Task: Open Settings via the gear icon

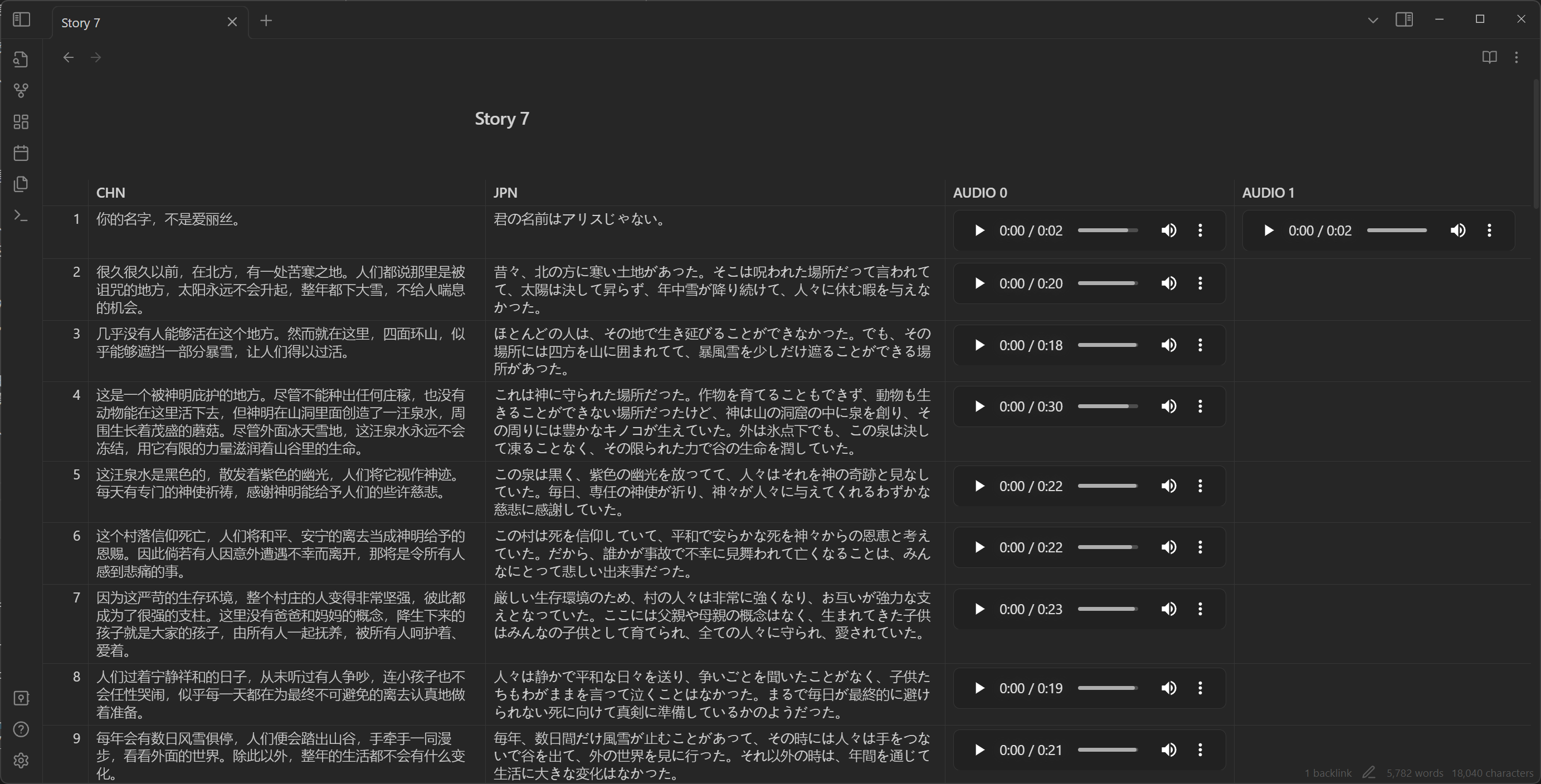Action: click(x=21, y=760)
